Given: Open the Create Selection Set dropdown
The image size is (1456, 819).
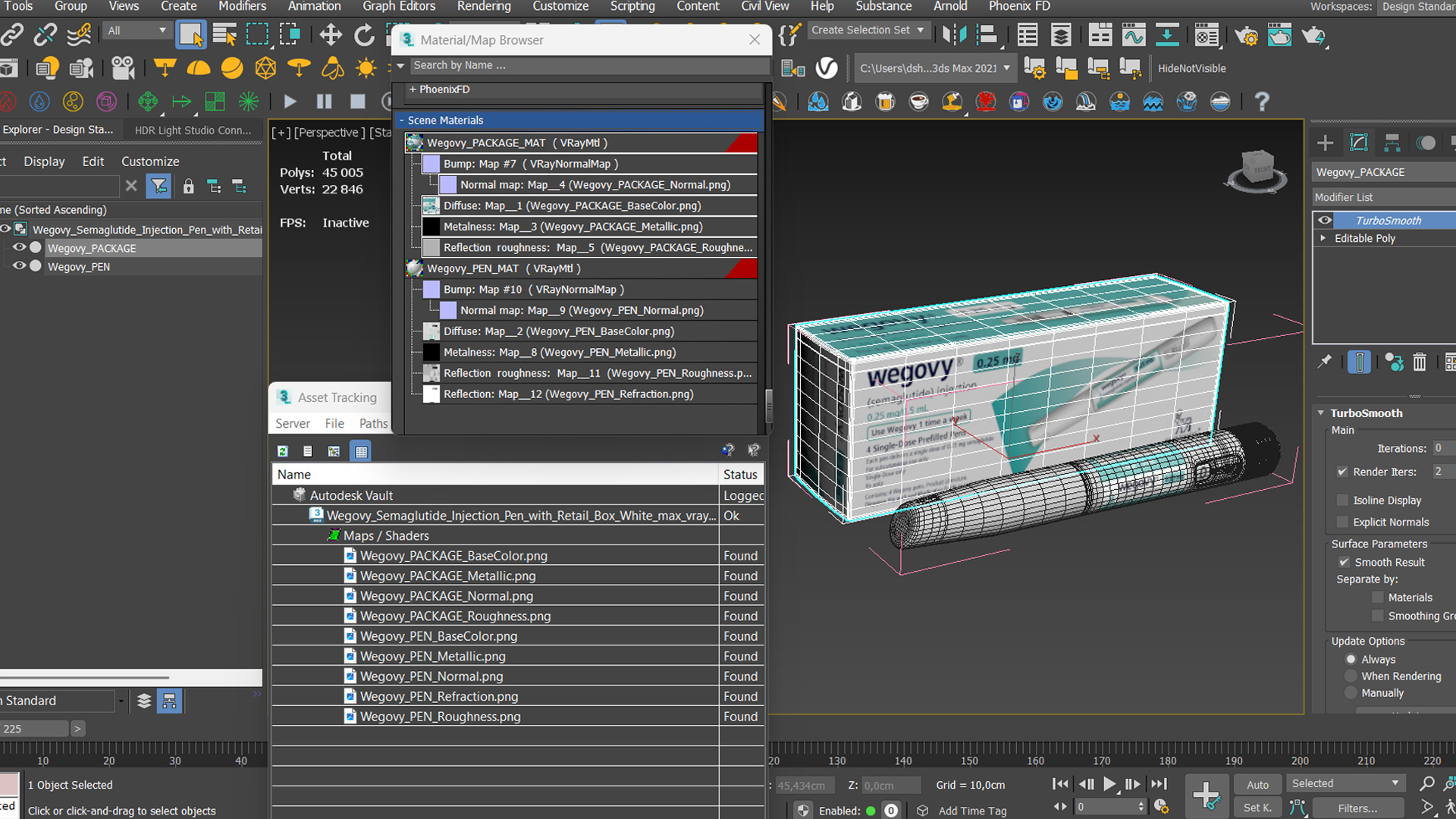Looking at the screenshot, I should [x=868, y=30].
